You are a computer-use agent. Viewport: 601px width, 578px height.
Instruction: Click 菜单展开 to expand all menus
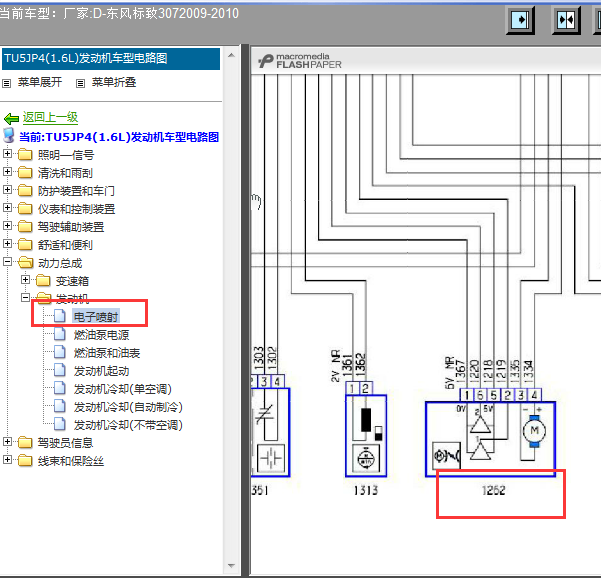[39, 83]
